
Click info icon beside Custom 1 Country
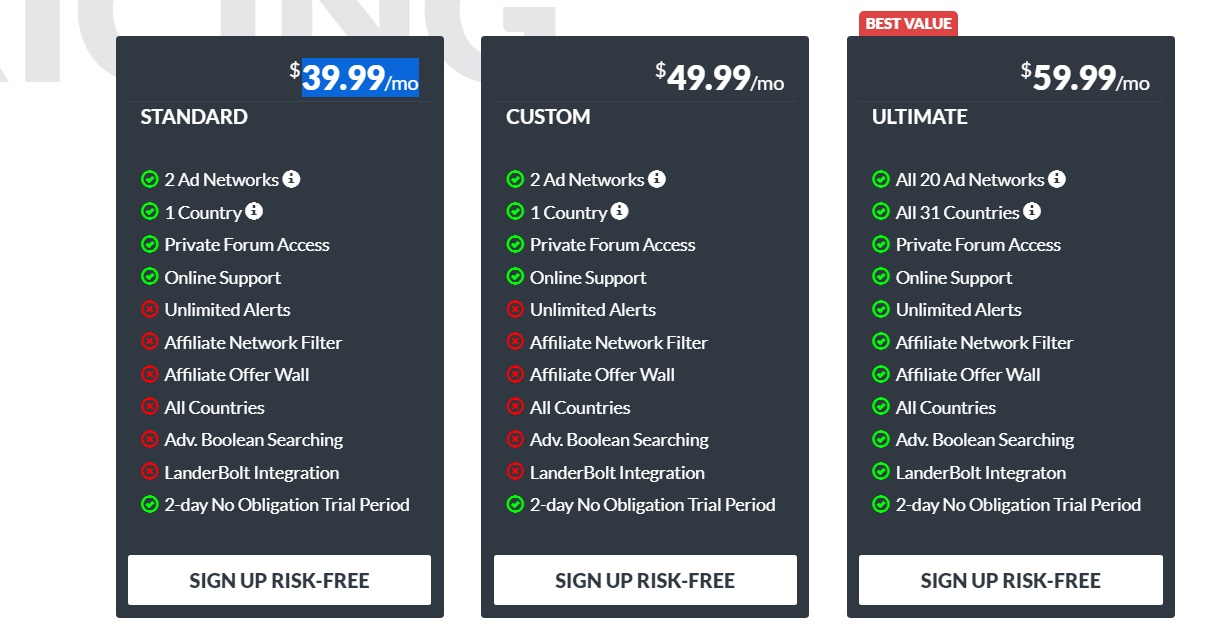click(620, 211)
